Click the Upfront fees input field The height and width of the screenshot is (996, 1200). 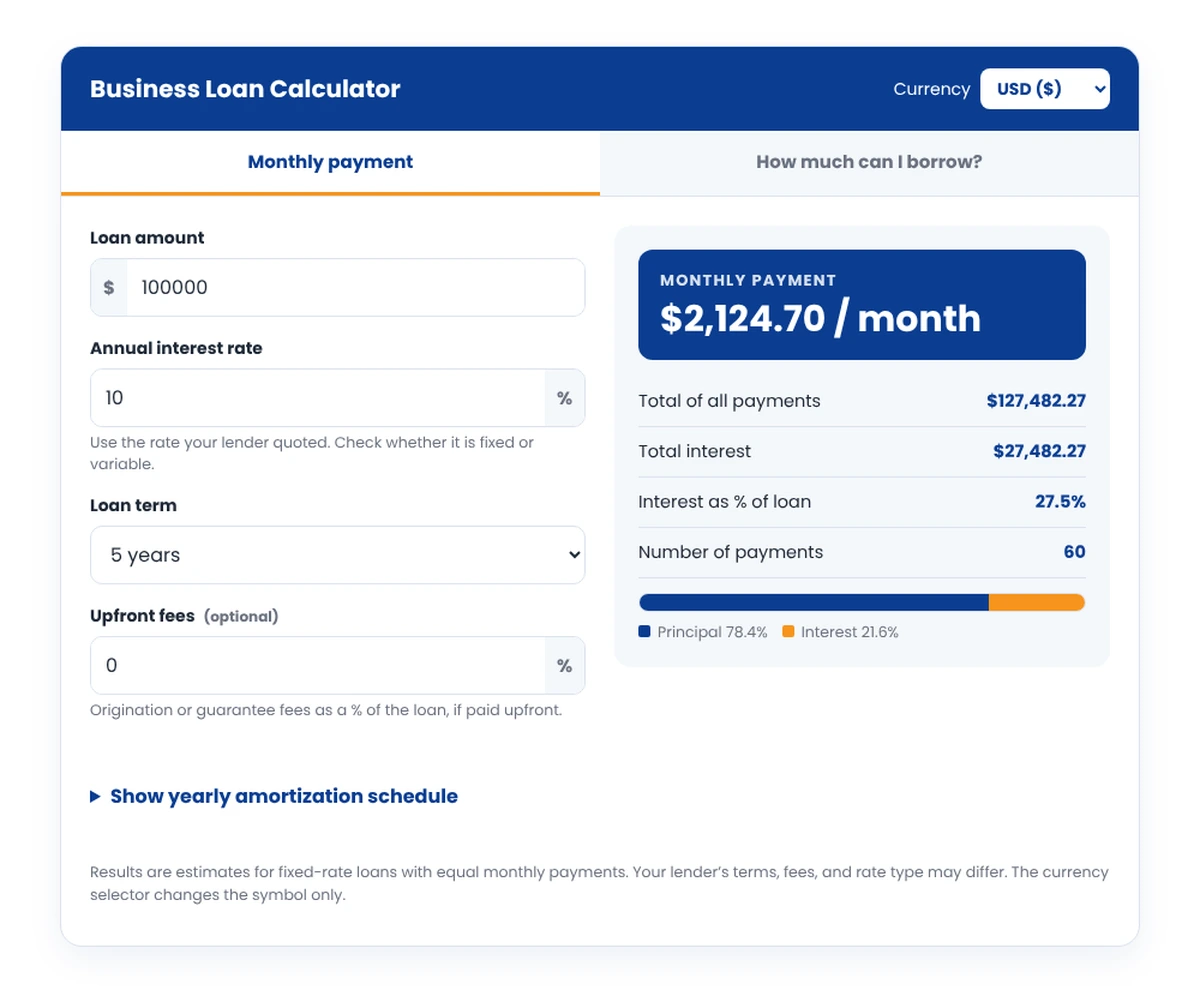(317, 665)
